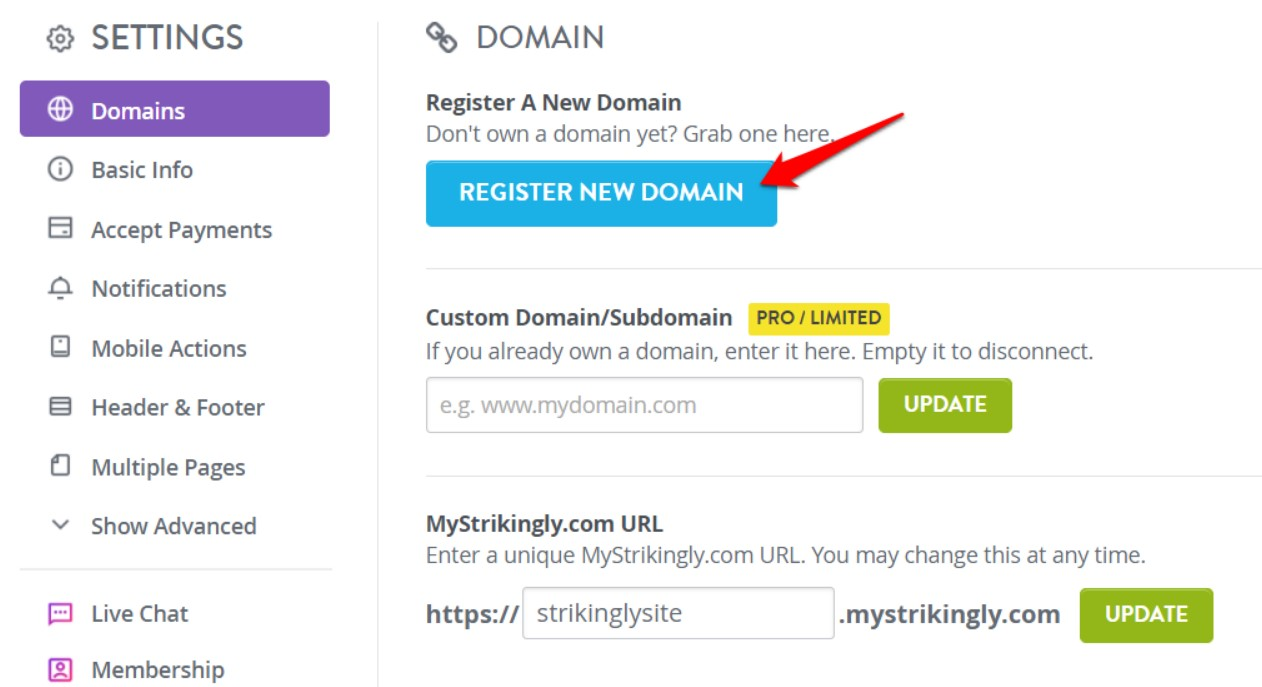Click UPDATE beside the MyStrikingly URL
This screenshot has height=687, width=1262.
[x=1146, y=615]
